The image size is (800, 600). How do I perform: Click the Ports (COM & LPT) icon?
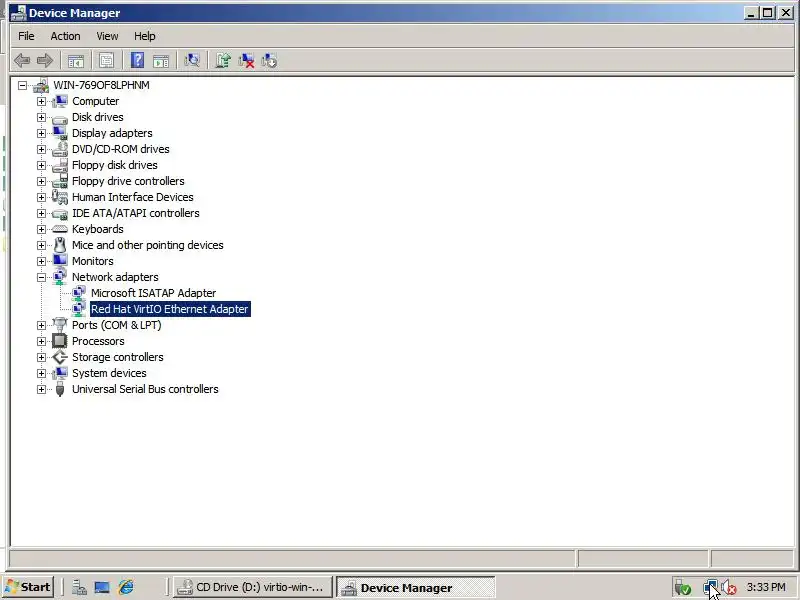[x=60, y=325]
